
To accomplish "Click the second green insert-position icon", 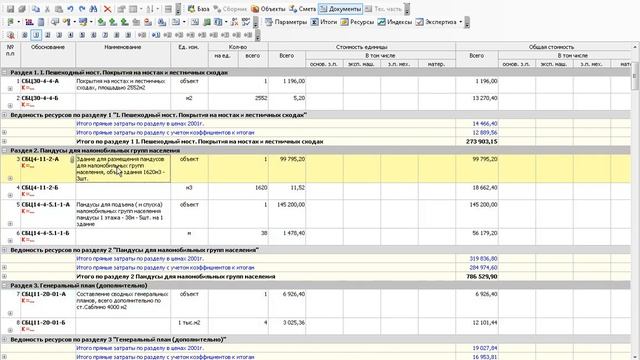I will (113, 22).
